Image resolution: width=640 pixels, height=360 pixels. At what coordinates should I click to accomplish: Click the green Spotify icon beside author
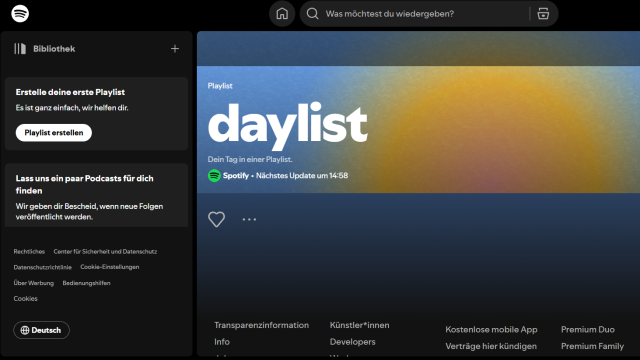point(214,176)
